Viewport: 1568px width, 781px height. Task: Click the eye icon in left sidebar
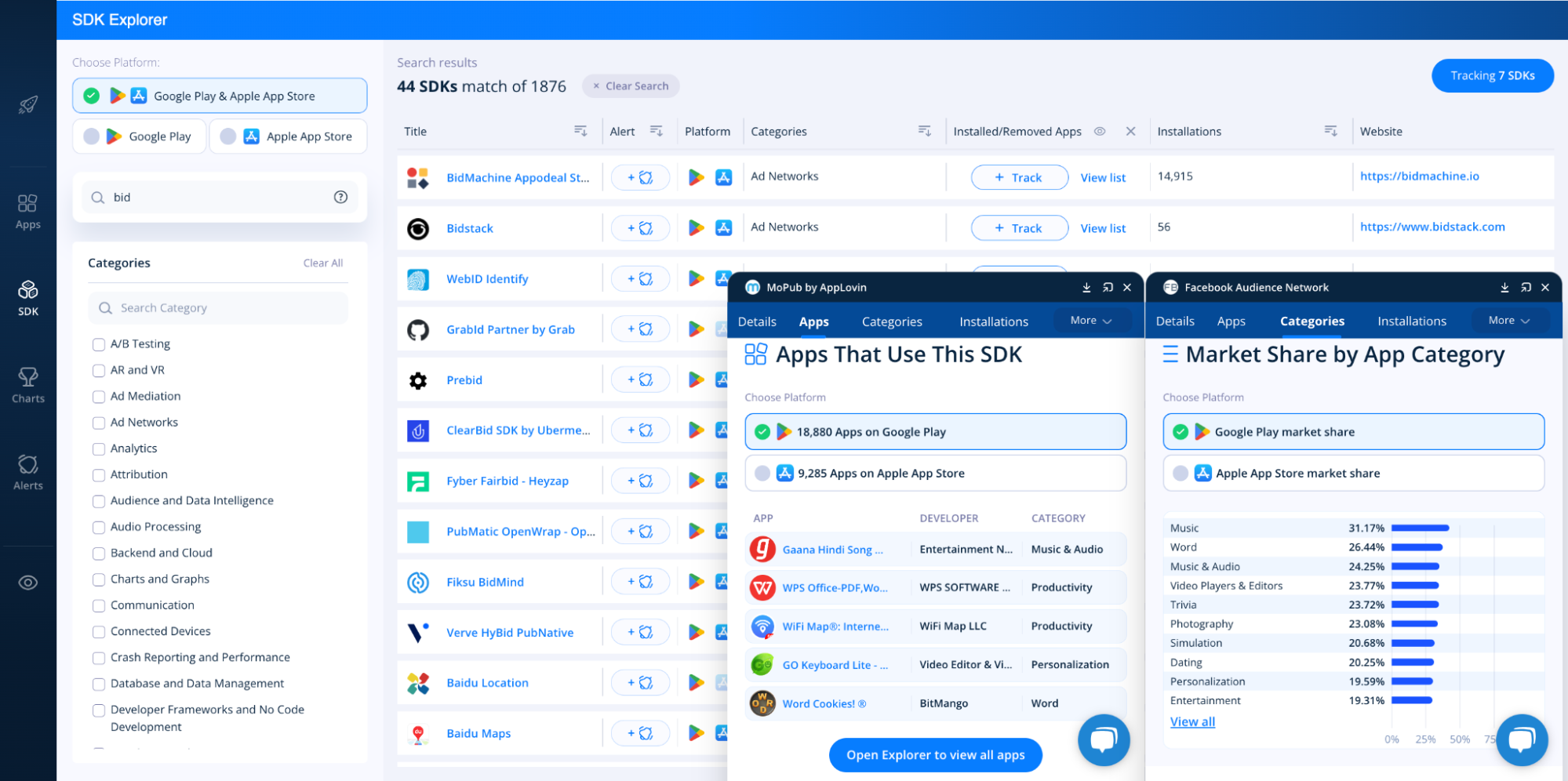pyautogui.click(x=28, y=583)
